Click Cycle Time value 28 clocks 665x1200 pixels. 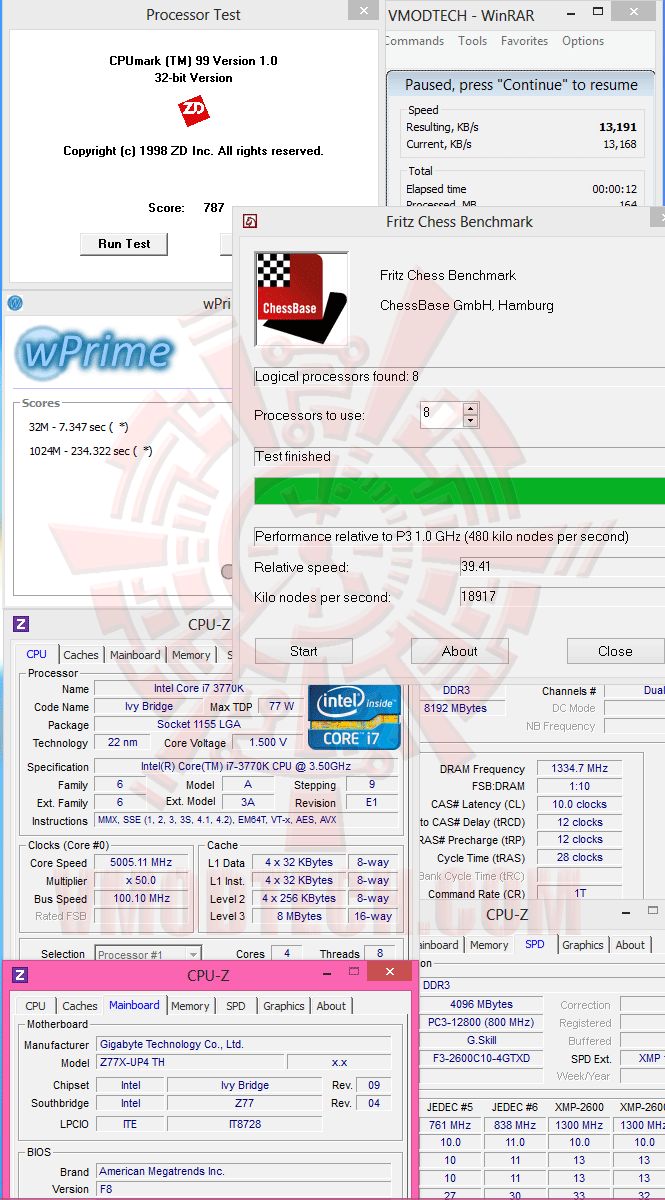click(579, 858)
